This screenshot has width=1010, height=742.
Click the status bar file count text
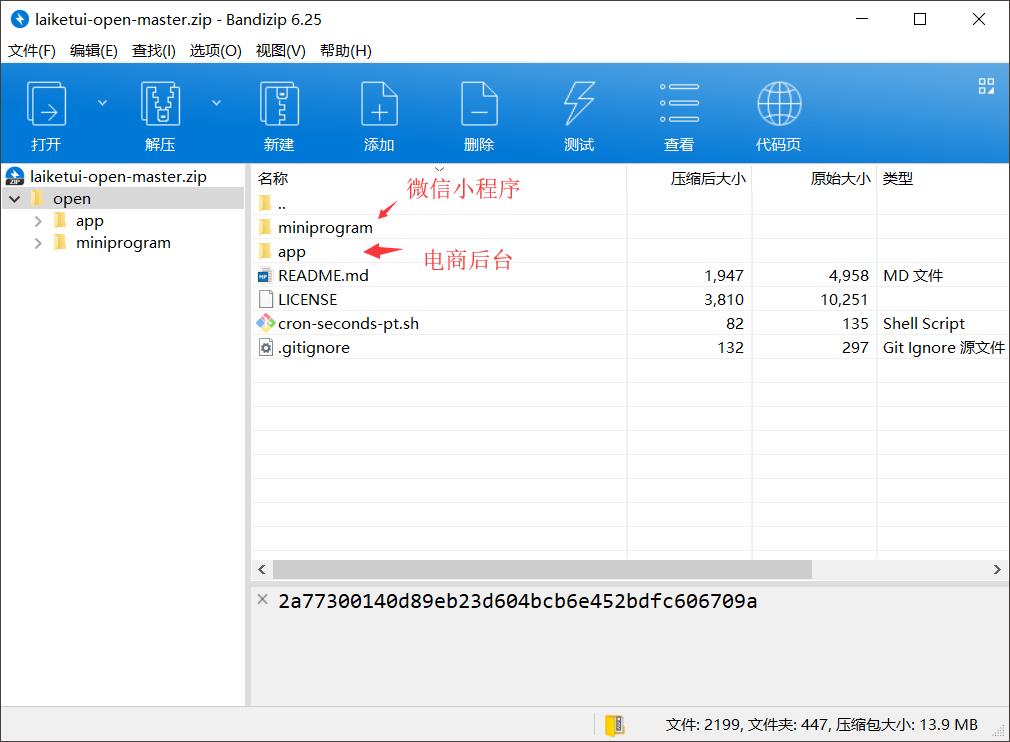pos(821,725)
